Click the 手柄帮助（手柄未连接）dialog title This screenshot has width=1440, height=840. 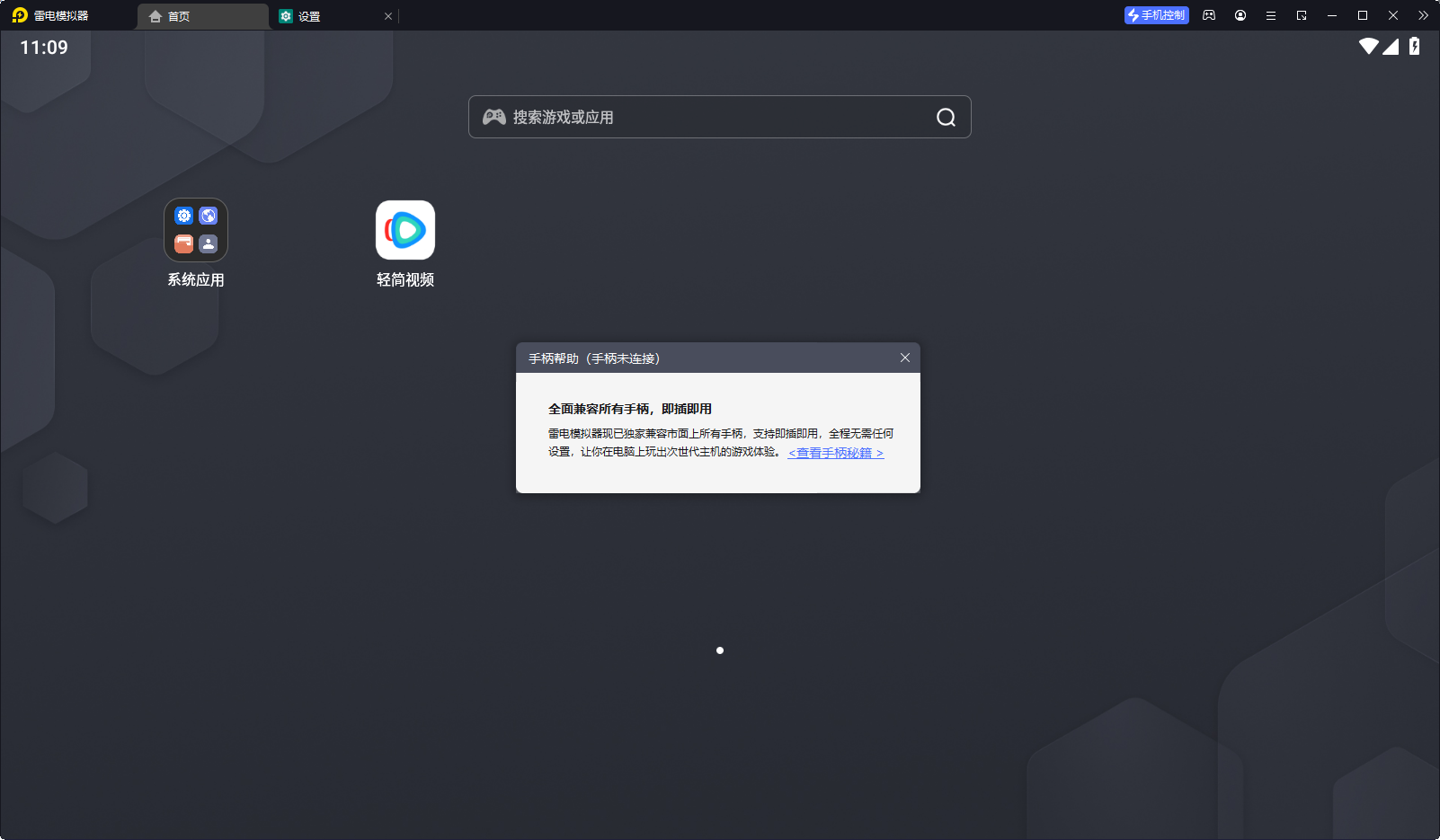pos(594,358)
